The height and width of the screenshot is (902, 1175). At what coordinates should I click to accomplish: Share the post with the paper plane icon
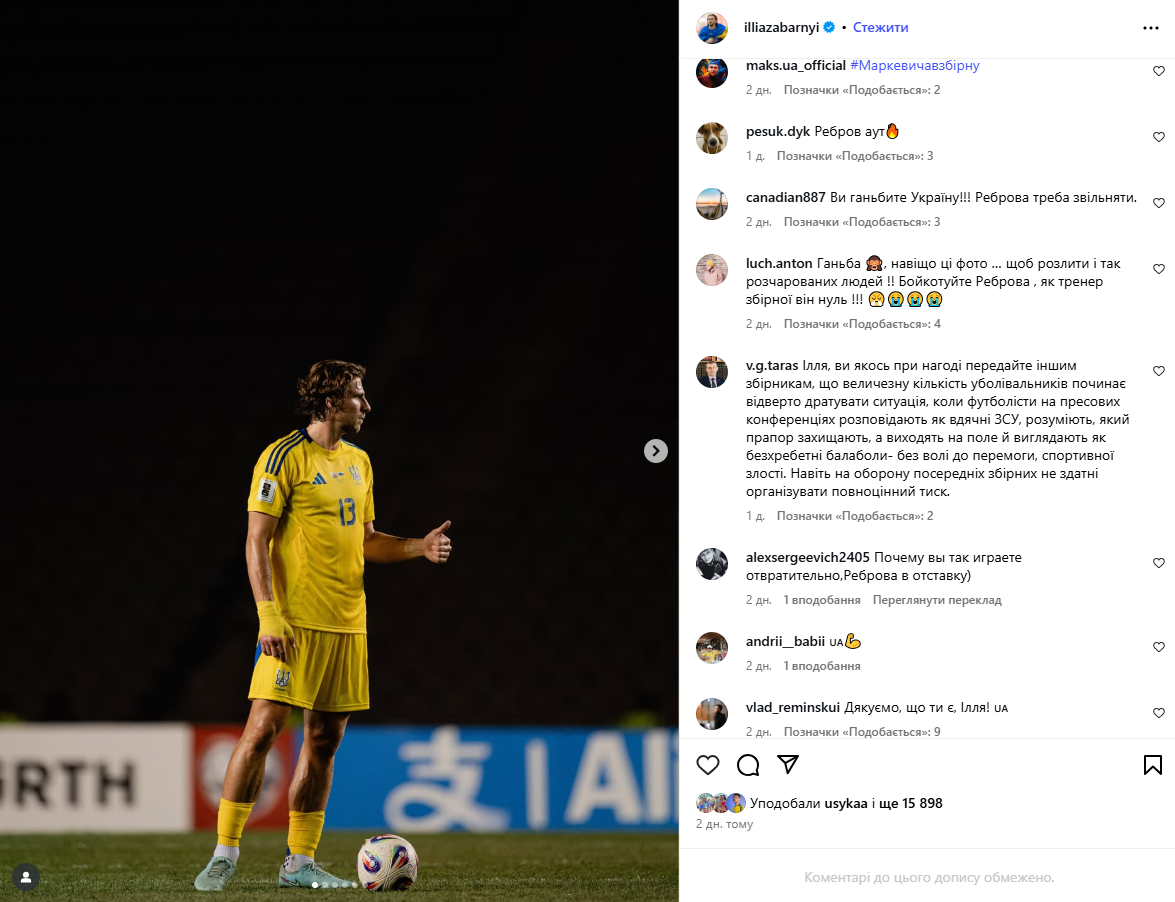pos(788,764)
